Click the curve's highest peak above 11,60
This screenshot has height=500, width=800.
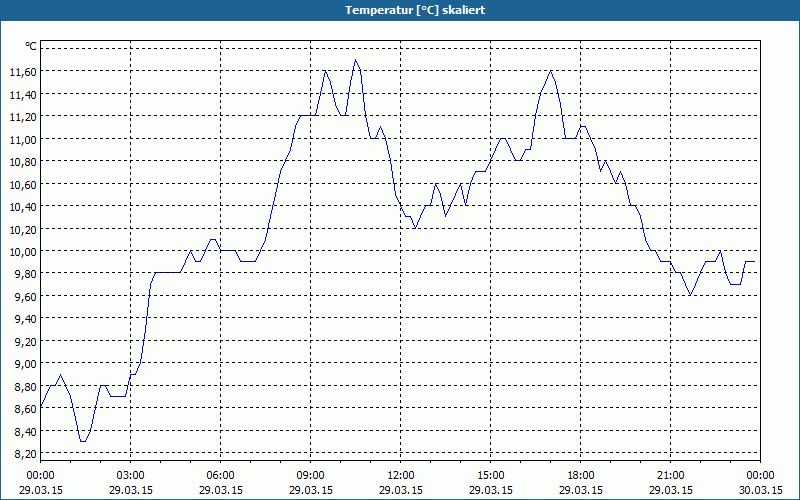click(x=356, y=60)
